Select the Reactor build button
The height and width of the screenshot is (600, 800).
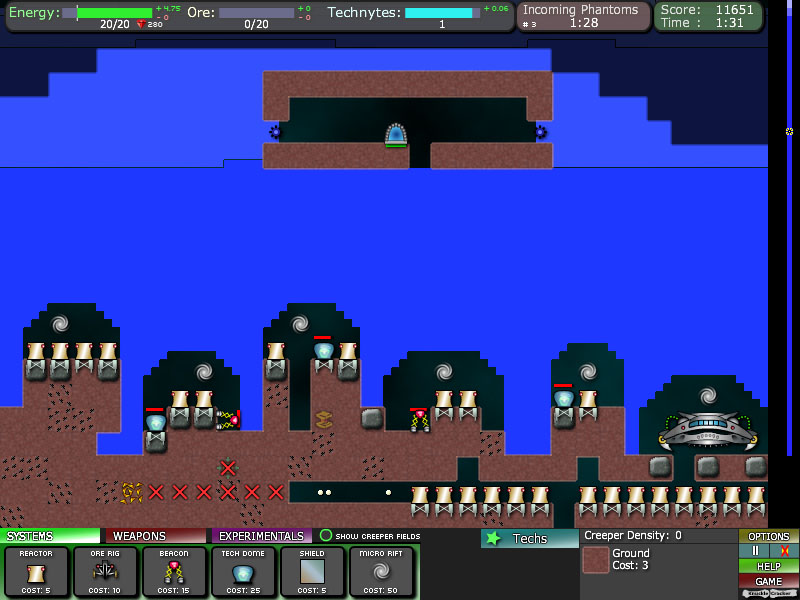(x=36, y=571)
